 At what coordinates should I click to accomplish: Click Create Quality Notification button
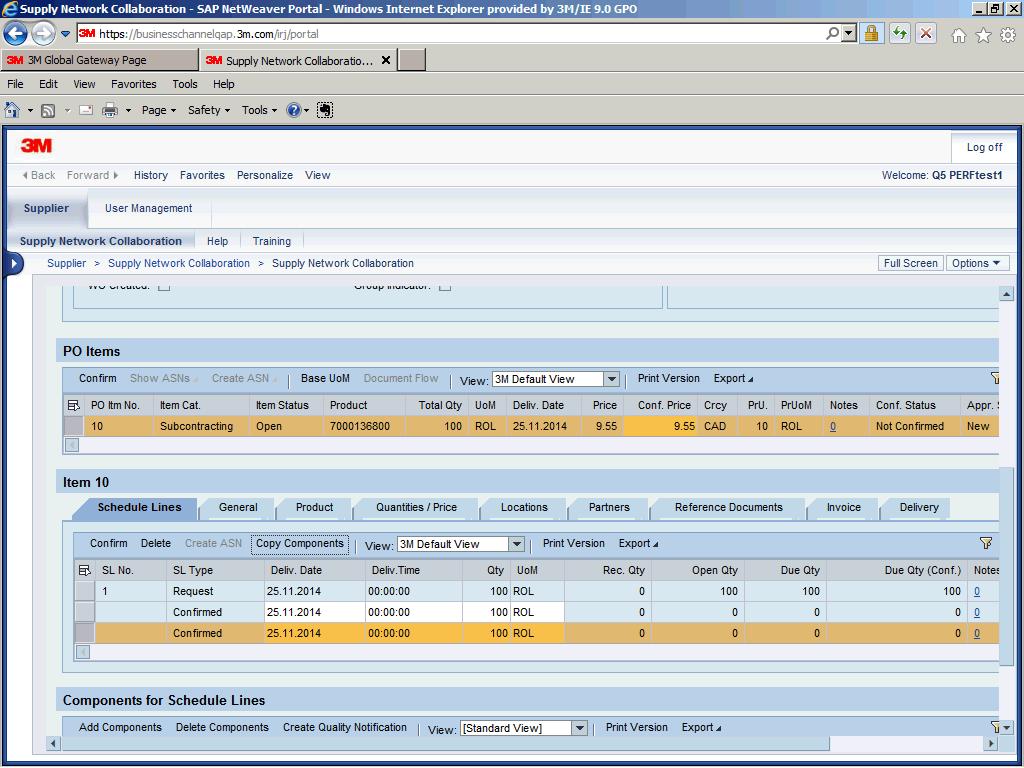[344, 727]
